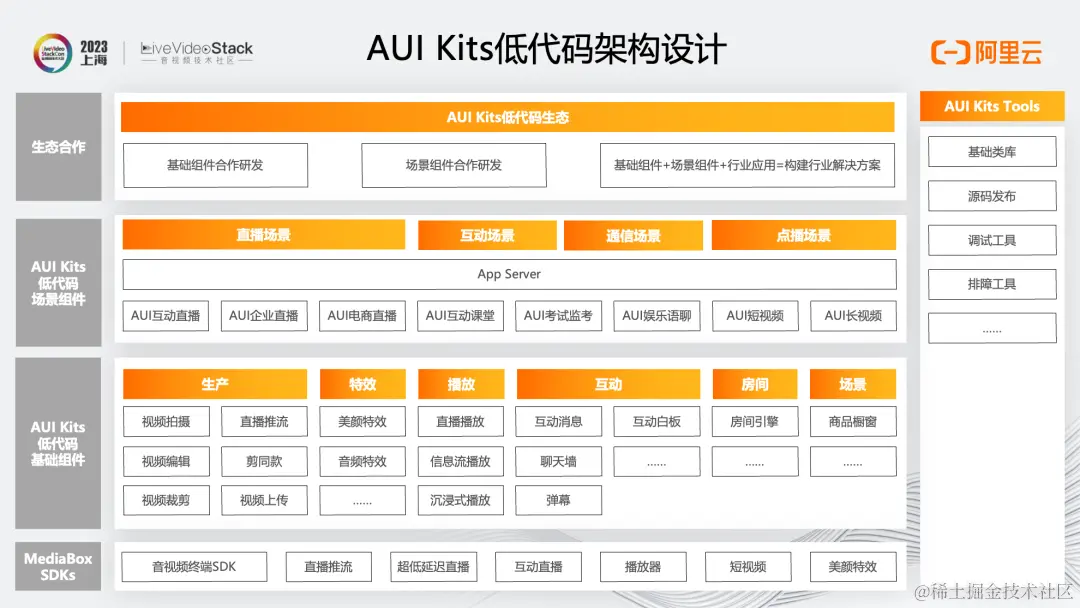Click the '房间' orange header
1080x608 pixels.
coord(755,384)
